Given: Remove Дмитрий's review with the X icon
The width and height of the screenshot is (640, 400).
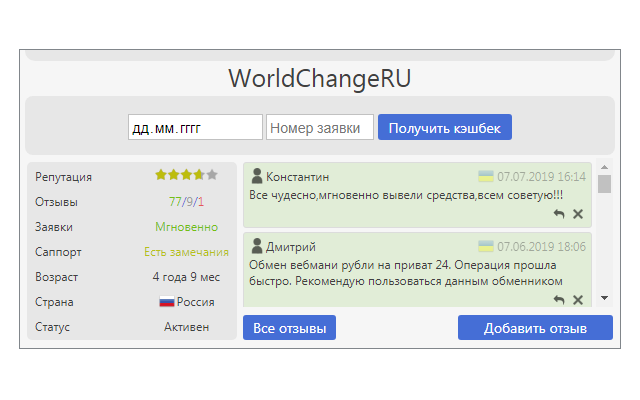Looking at the screenshot, I should pos(578,300).
